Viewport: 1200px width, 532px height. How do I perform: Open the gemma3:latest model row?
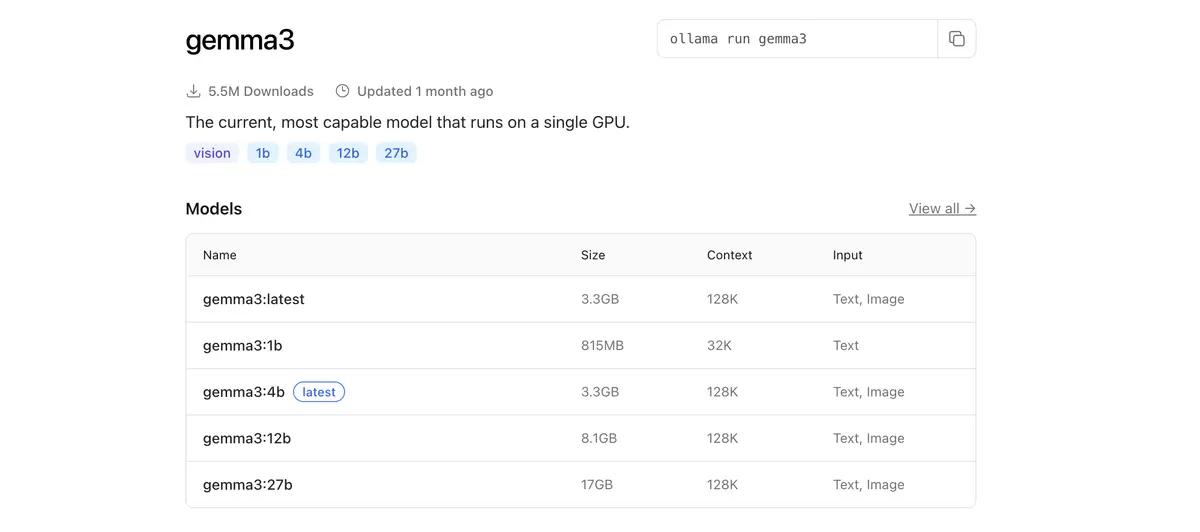(254, 299)
